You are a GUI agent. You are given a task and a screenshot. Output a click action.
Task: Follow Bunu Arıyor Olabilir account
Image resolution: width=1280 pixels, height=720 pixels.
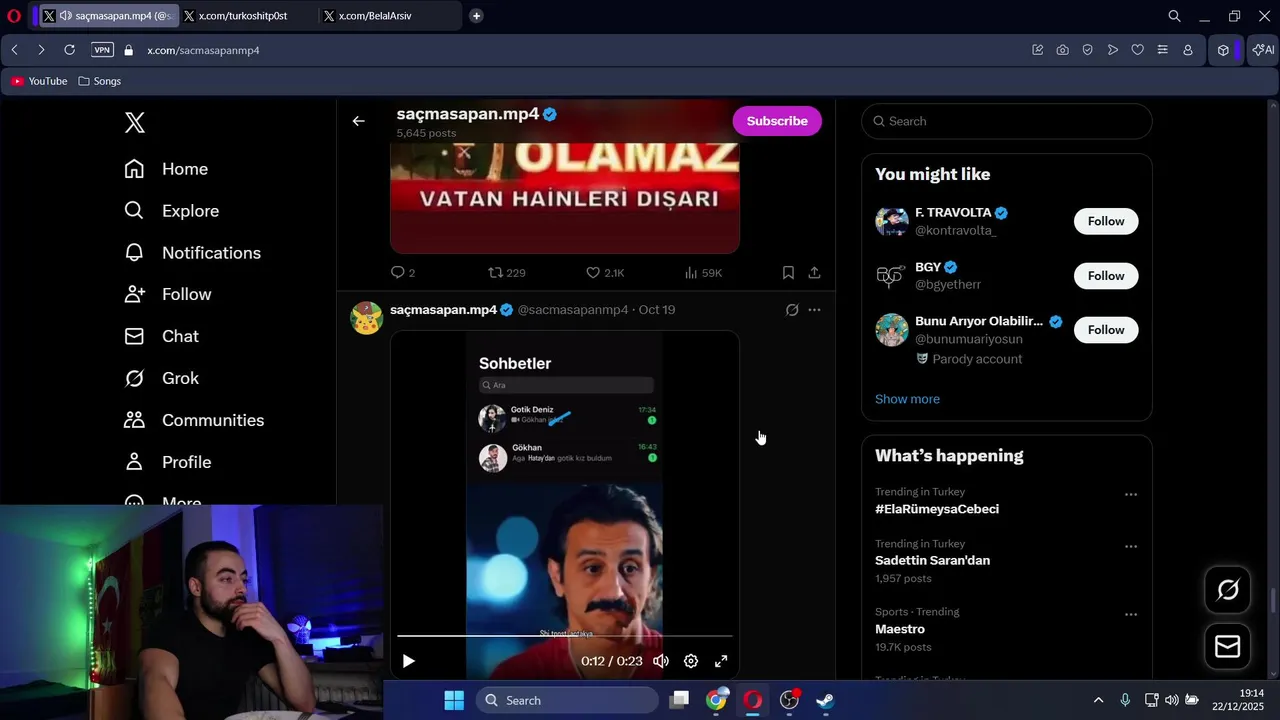(1106, 330)
